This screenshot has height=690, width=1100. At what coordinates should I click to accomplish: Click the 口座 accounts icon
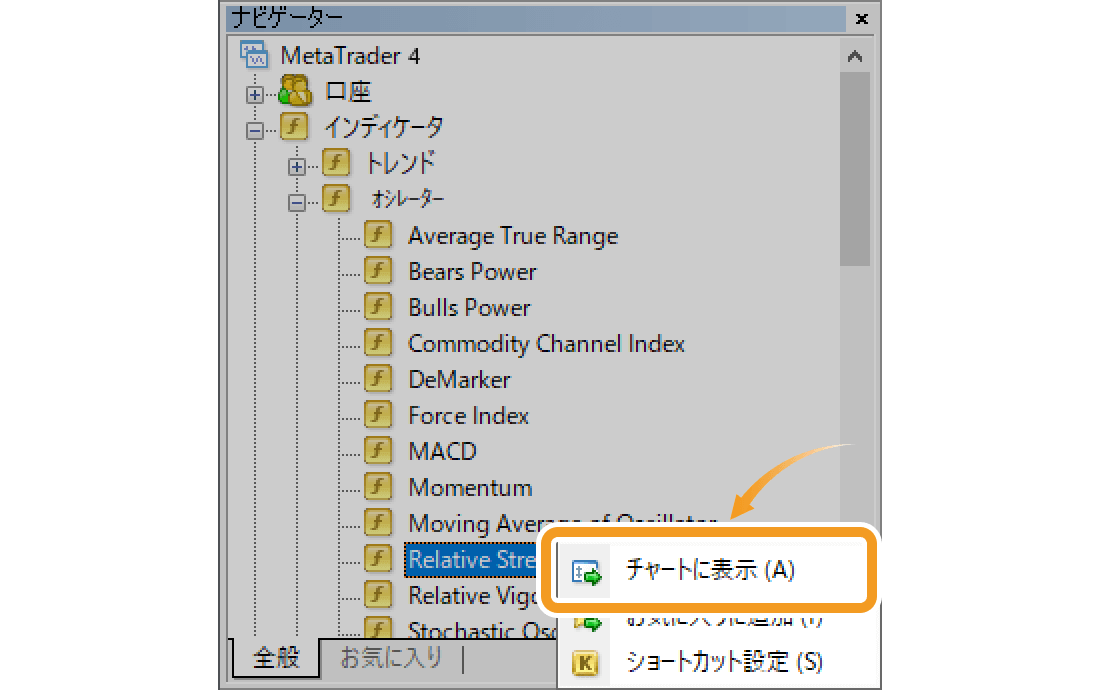295,90
